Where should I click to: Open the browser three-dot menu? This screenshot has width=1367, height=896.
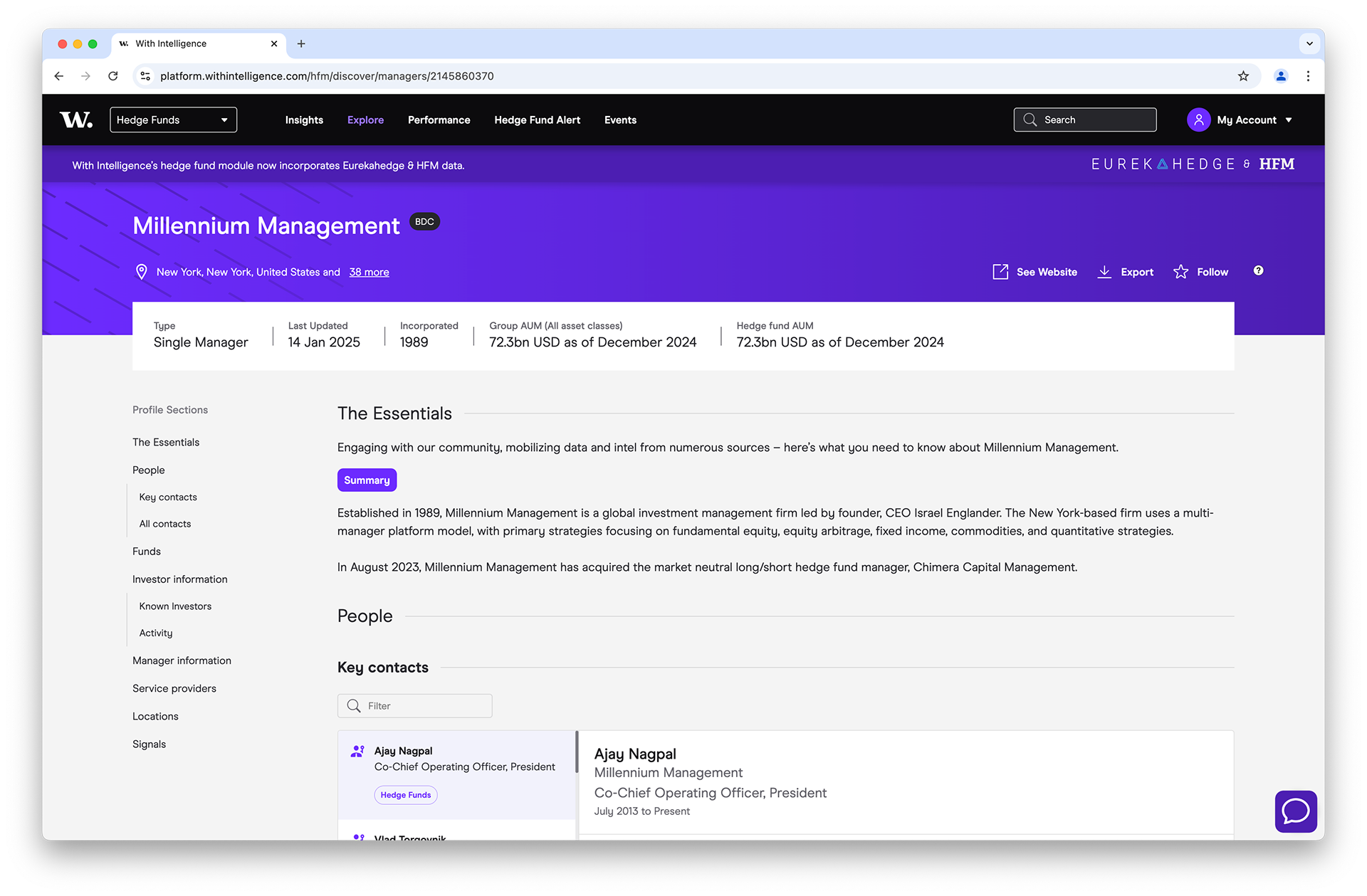pyautogui.click(x=1308, y=76)
